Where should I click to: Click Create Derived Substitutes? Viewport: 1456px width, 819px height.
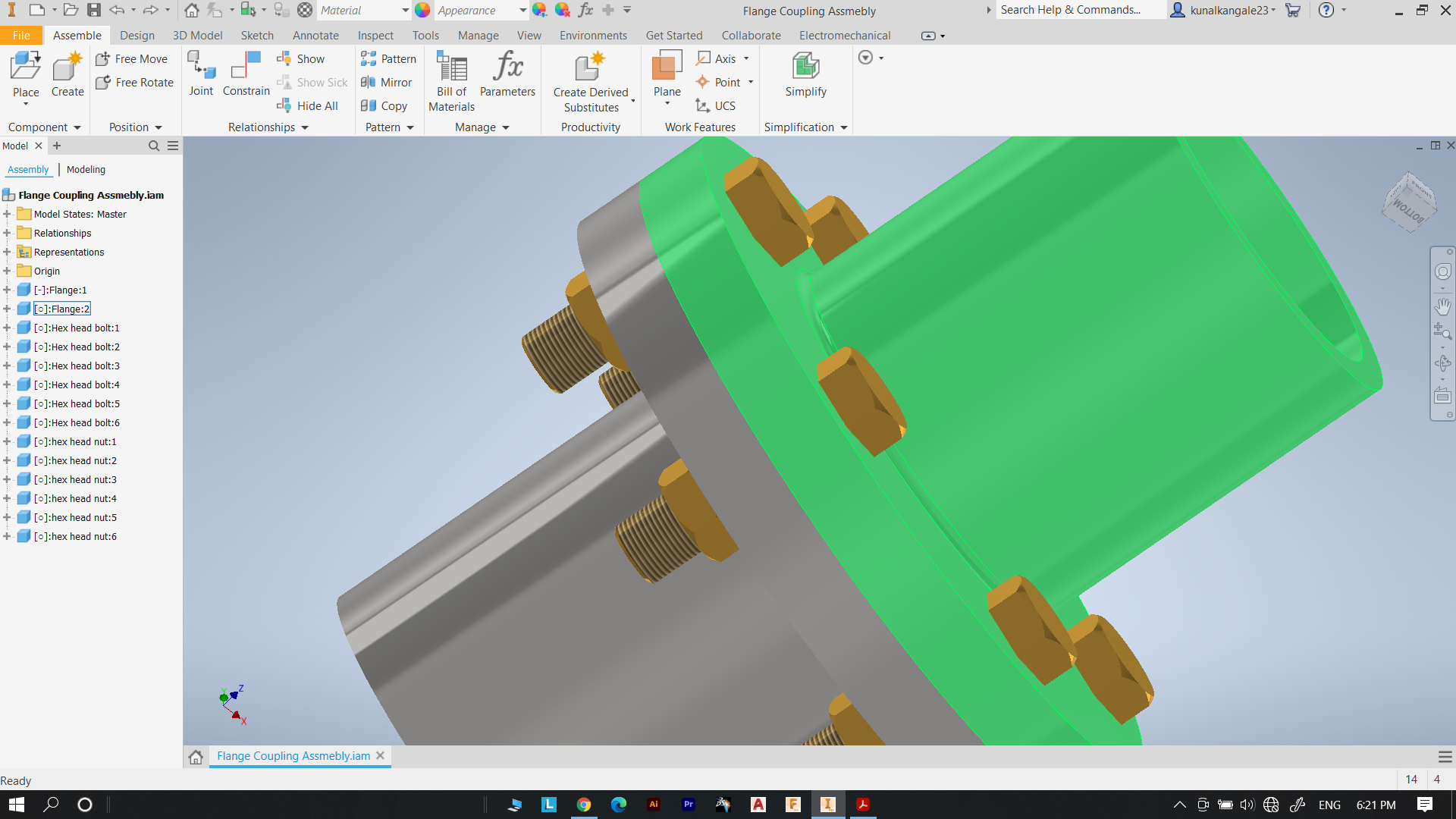pos(591,81)
